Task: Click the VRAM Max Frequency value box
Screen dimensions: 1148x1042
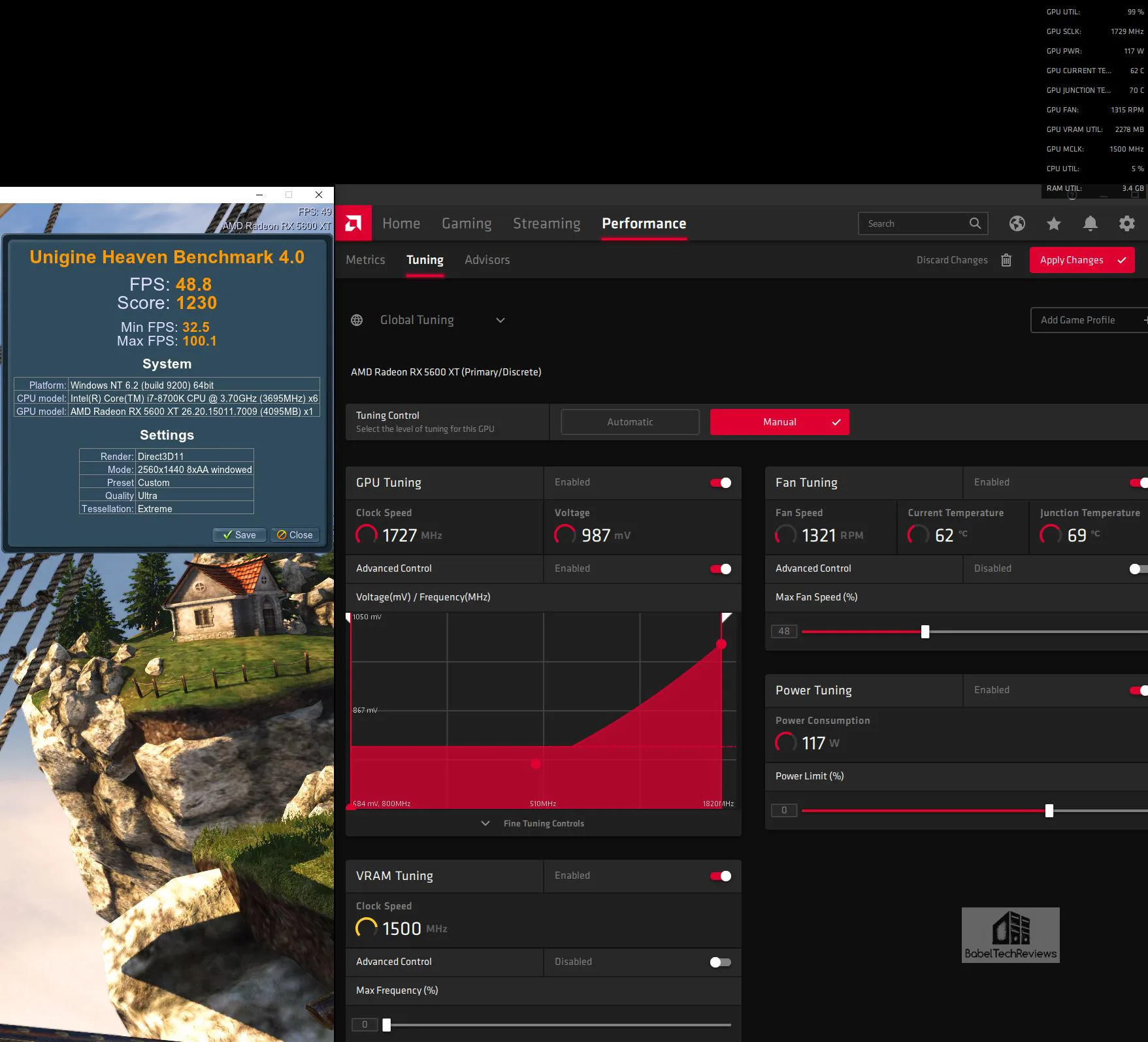Action: click(x=365, y=1024)
